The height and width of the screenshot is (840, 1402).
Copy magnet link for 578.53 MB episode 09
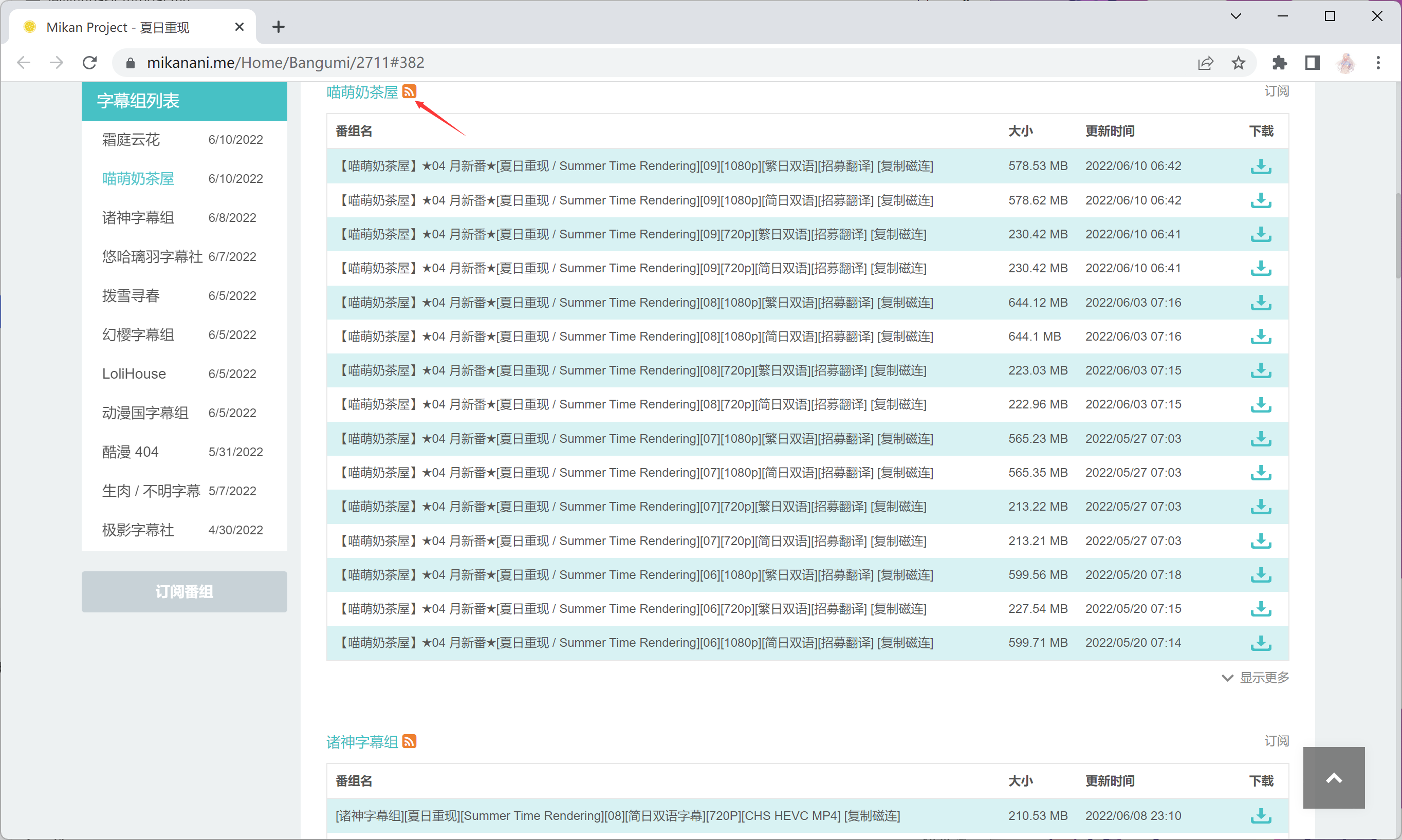[x=905, y=166]
